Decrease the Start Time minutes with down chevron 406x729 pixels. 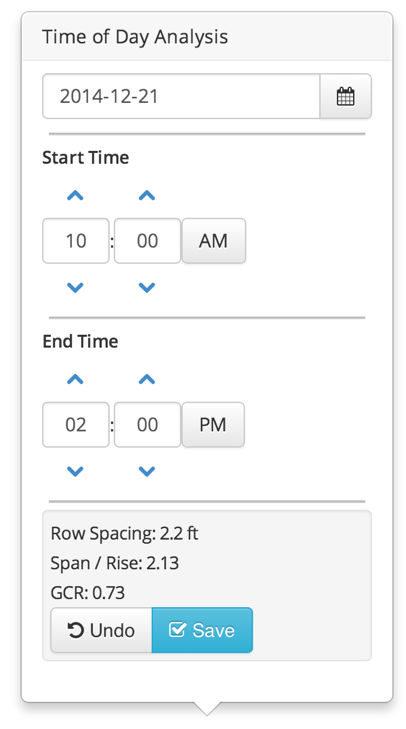(147, 287)
